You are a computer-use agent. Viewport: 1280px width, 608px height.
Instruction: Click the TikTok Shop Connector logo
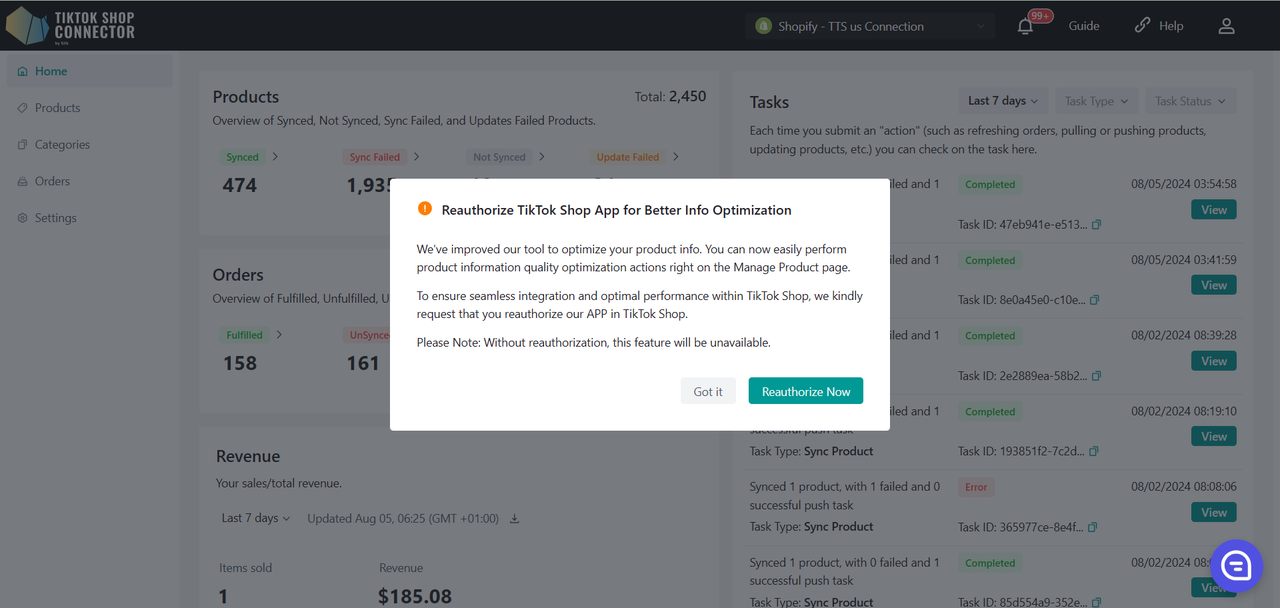[70, 25]
